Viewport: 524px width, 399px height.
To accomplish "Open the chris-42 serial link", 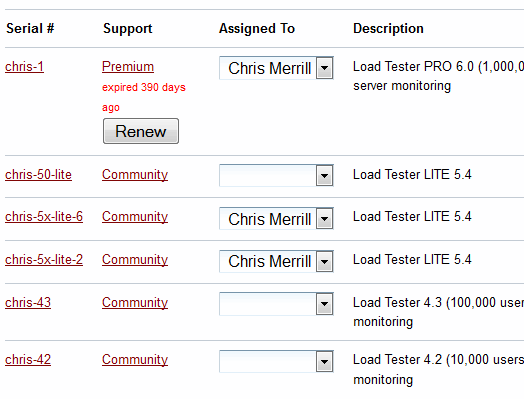I will (28, 360).
